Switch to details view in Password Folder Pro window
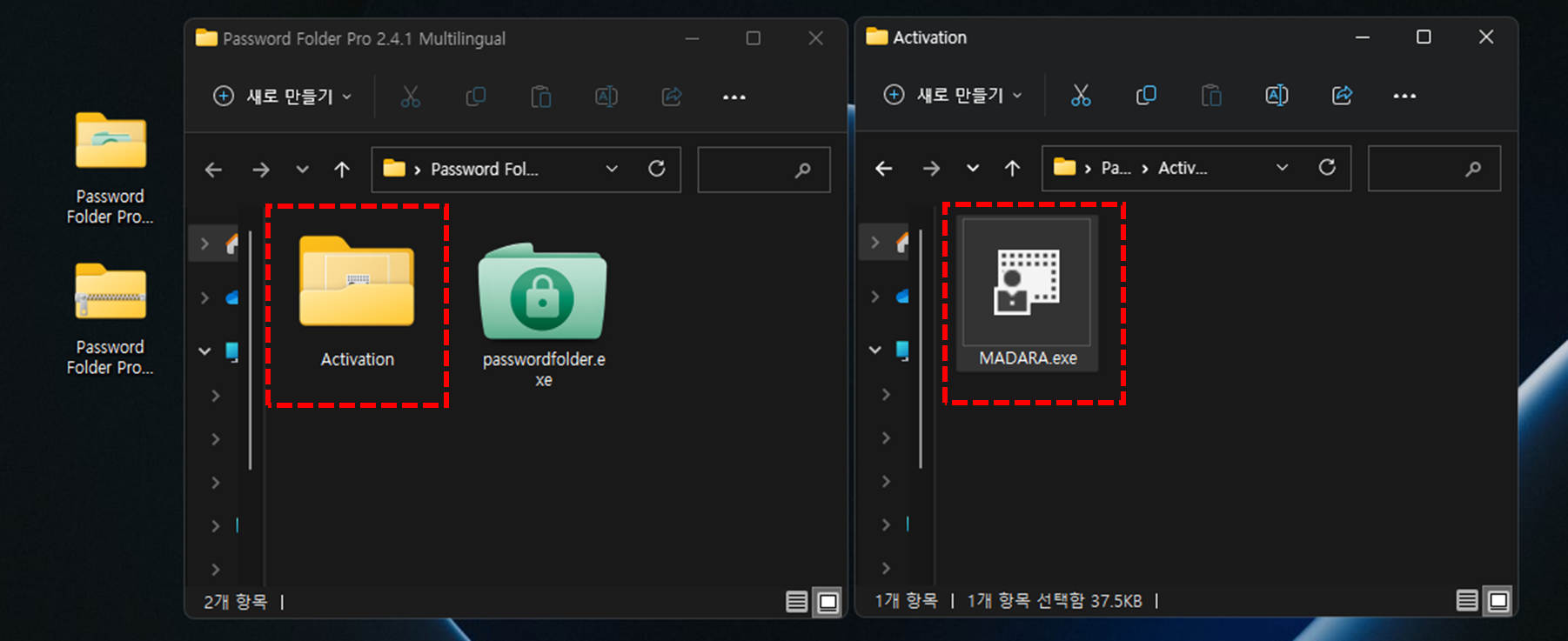Viewport: 1568px width, 641px height. click(x=796, y=602)
